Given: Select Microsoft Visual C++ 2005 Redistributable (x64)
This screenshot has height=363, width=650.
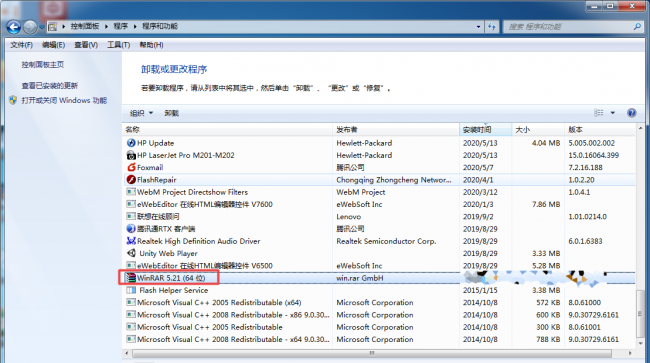Looking at the screenshot, I should (x=219, y=302).
